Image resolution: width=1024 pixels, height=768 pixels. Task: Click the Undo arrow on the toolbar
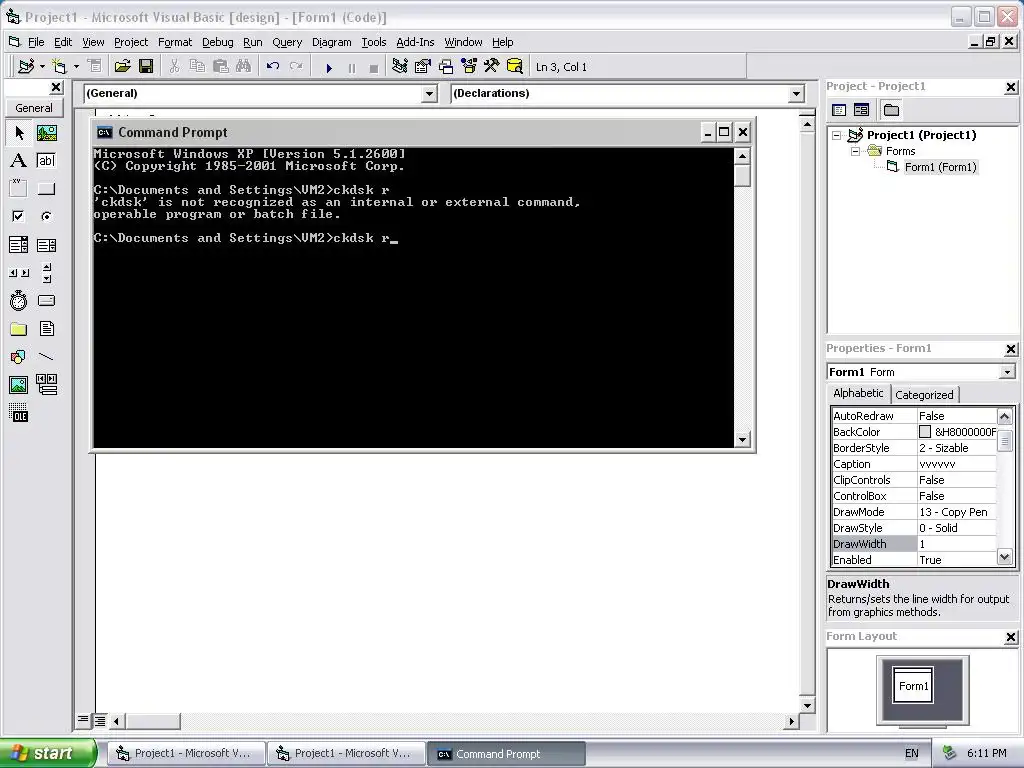pos(273,67)
